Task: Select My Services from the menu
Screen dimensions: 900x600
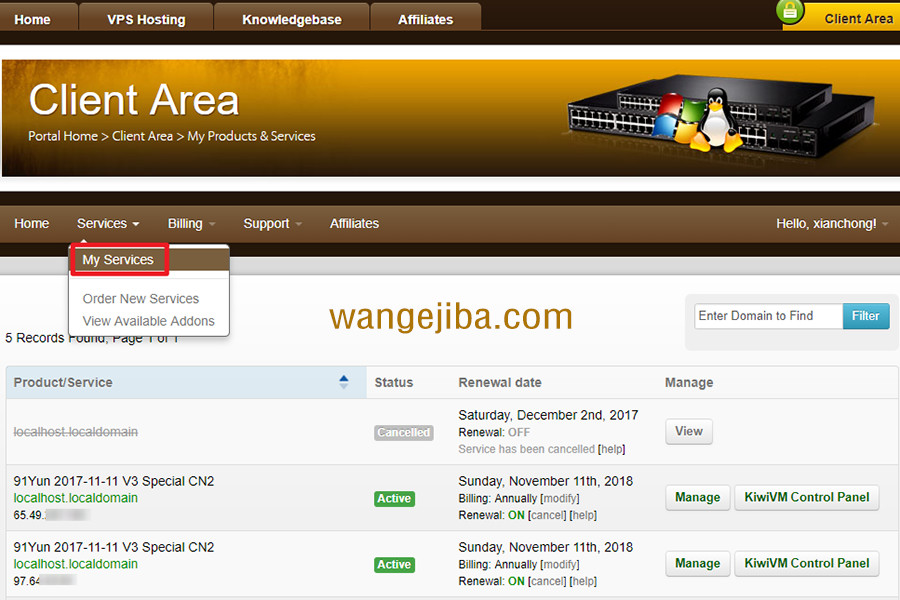Action: click(118, 260)
